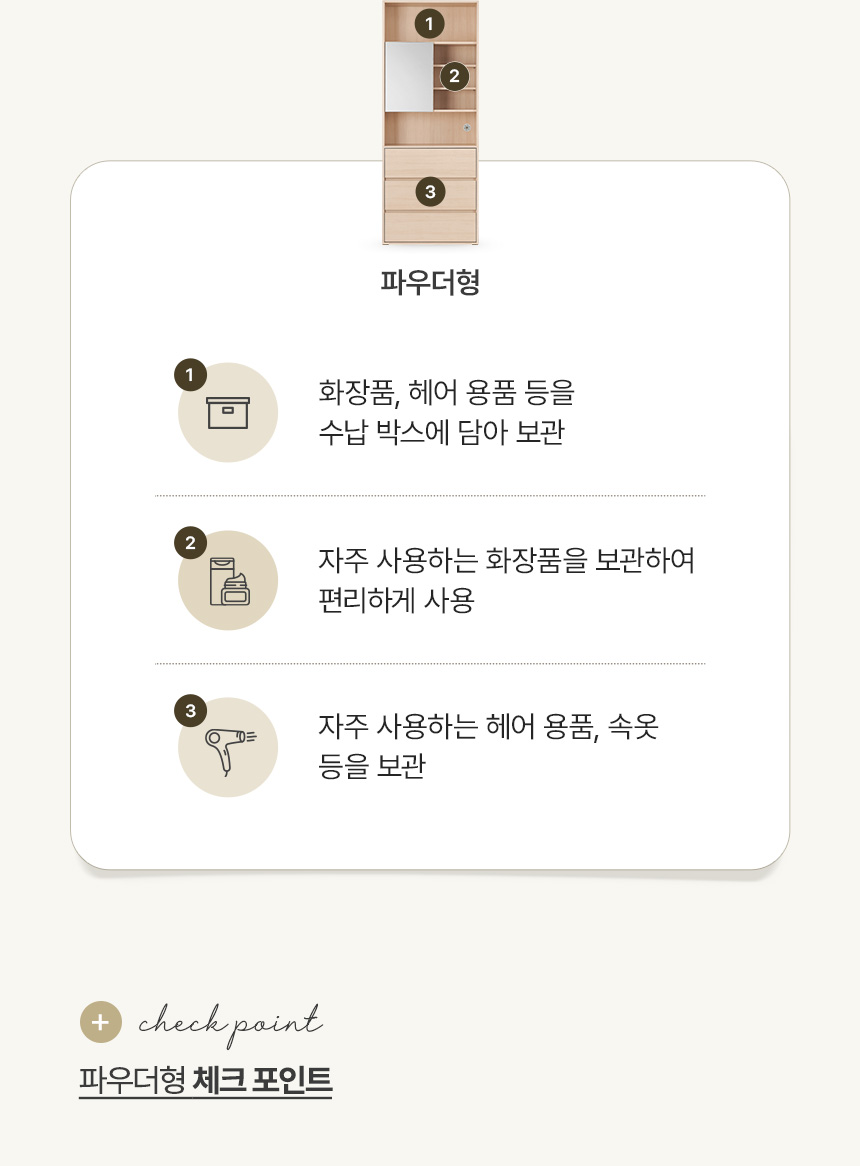Click marker 1 on the cabinet top shelf
Image resolution: width=860 pixels, height=1166 pixels.
(429, 24)
